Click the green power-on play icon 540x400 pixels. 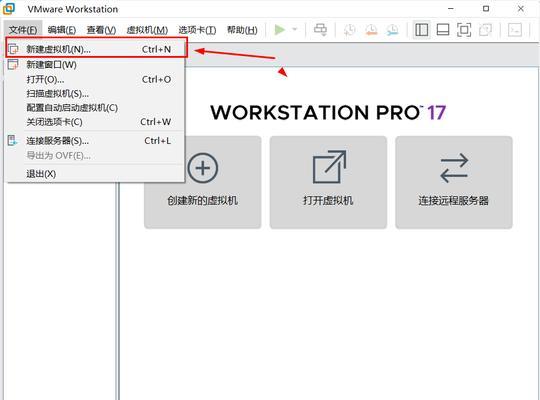click(x=280, y=30)
